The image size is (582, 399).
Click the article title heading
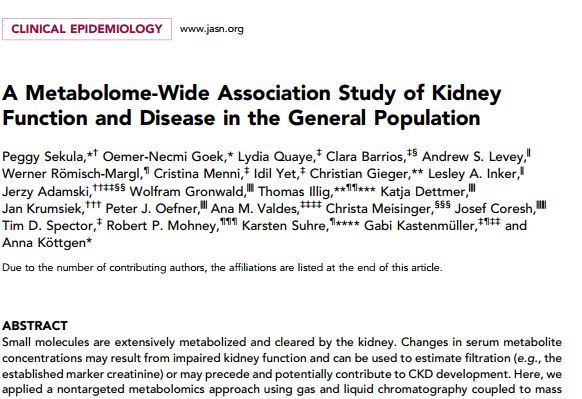coord(252,105)
